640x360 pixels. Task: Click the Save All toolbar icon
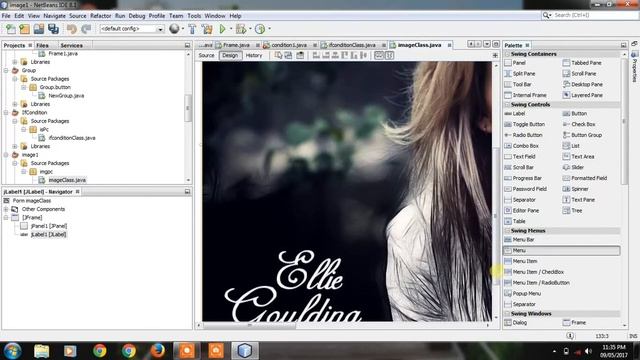tap(53, 29)
